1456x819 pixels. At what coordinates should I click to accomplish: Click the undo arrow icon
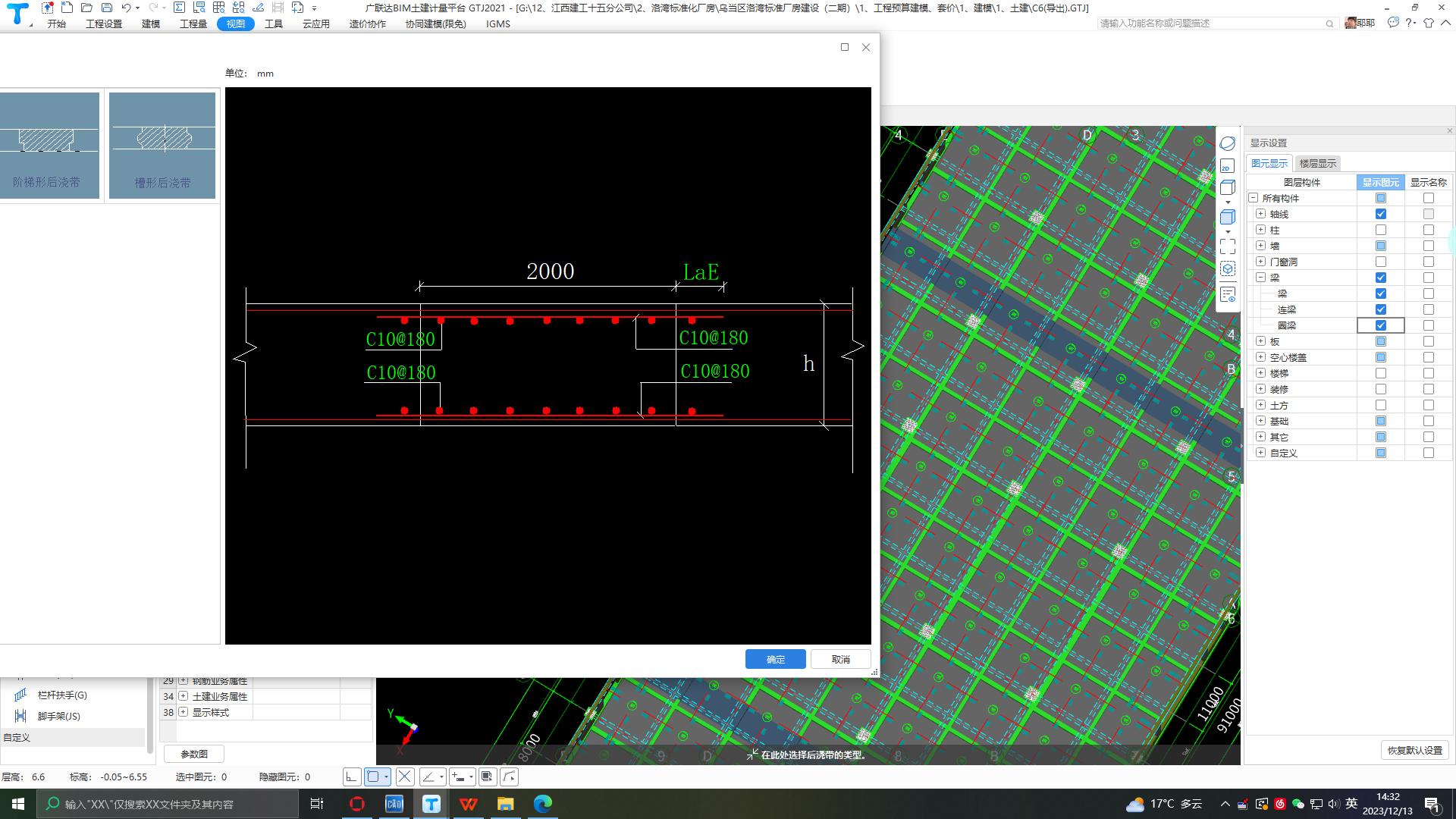126,8
